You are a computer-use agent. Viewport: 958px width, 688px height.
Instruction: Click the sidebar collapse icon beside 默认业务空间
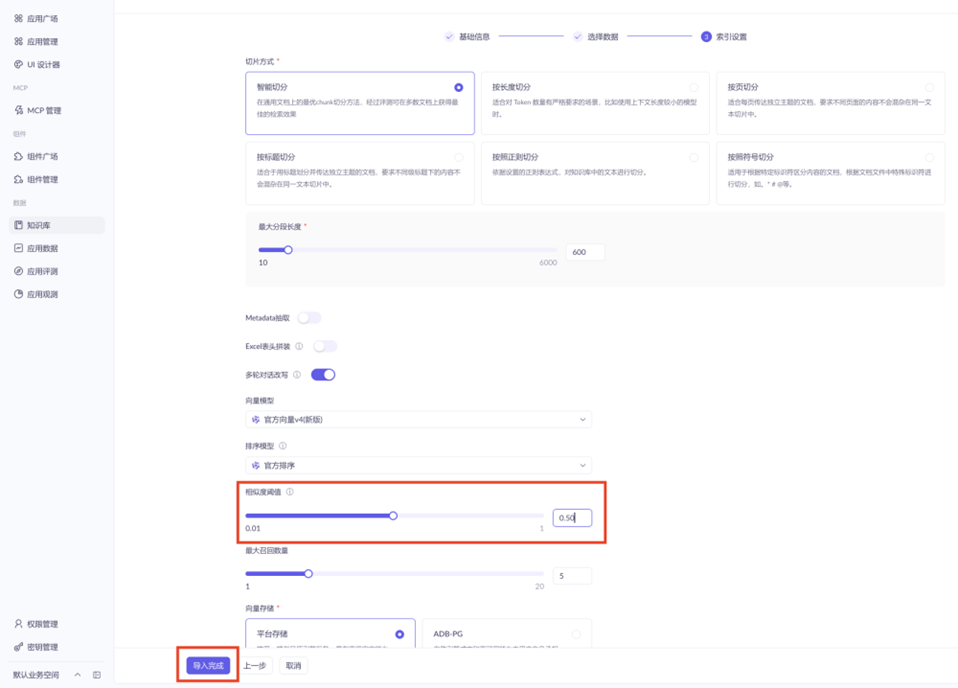tap(97, 675)
